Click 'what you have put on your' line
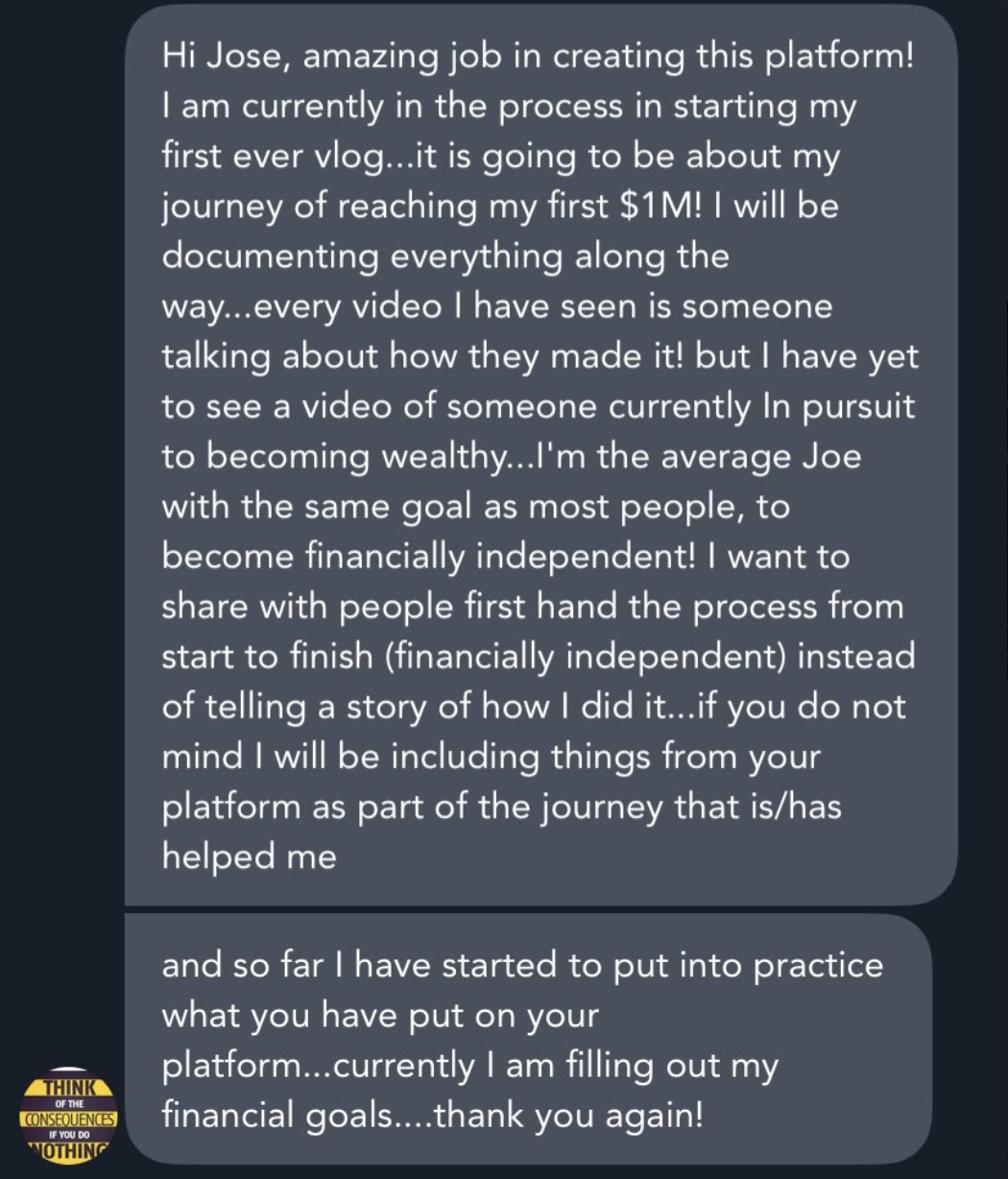 [x=380, y=1015]
